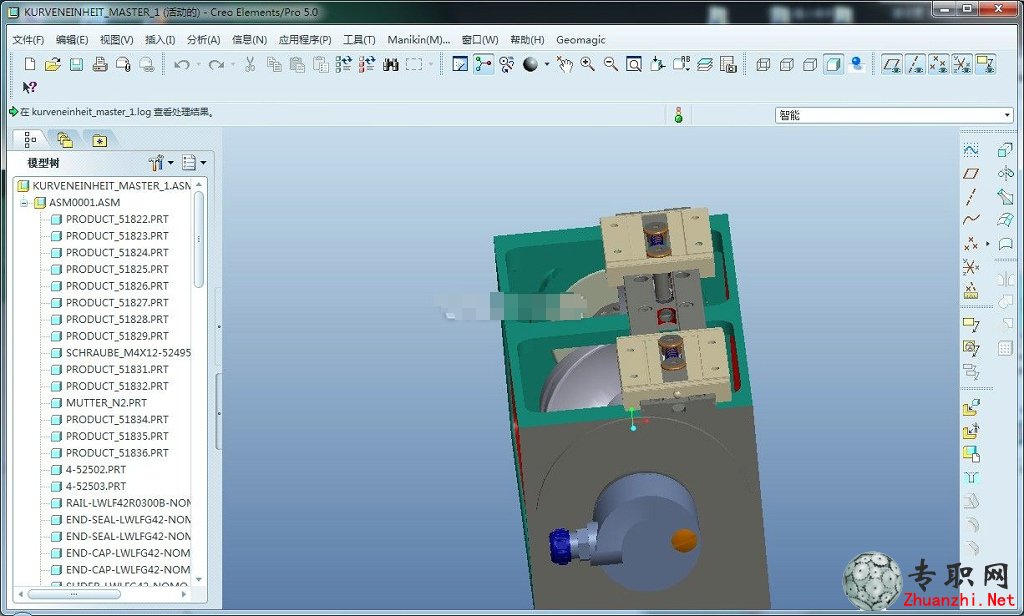Search model with the binoculars icon
The height and width of the screenshot is (616, 1024).
click(x=391, y=64)
